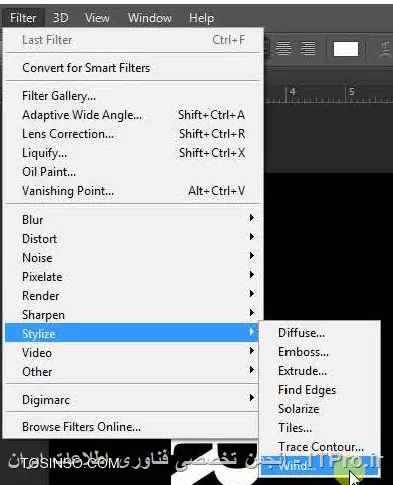The height and width of the screenshot is (485, 393).
Task: Expand the Video submenu
Action: [132, 353]
